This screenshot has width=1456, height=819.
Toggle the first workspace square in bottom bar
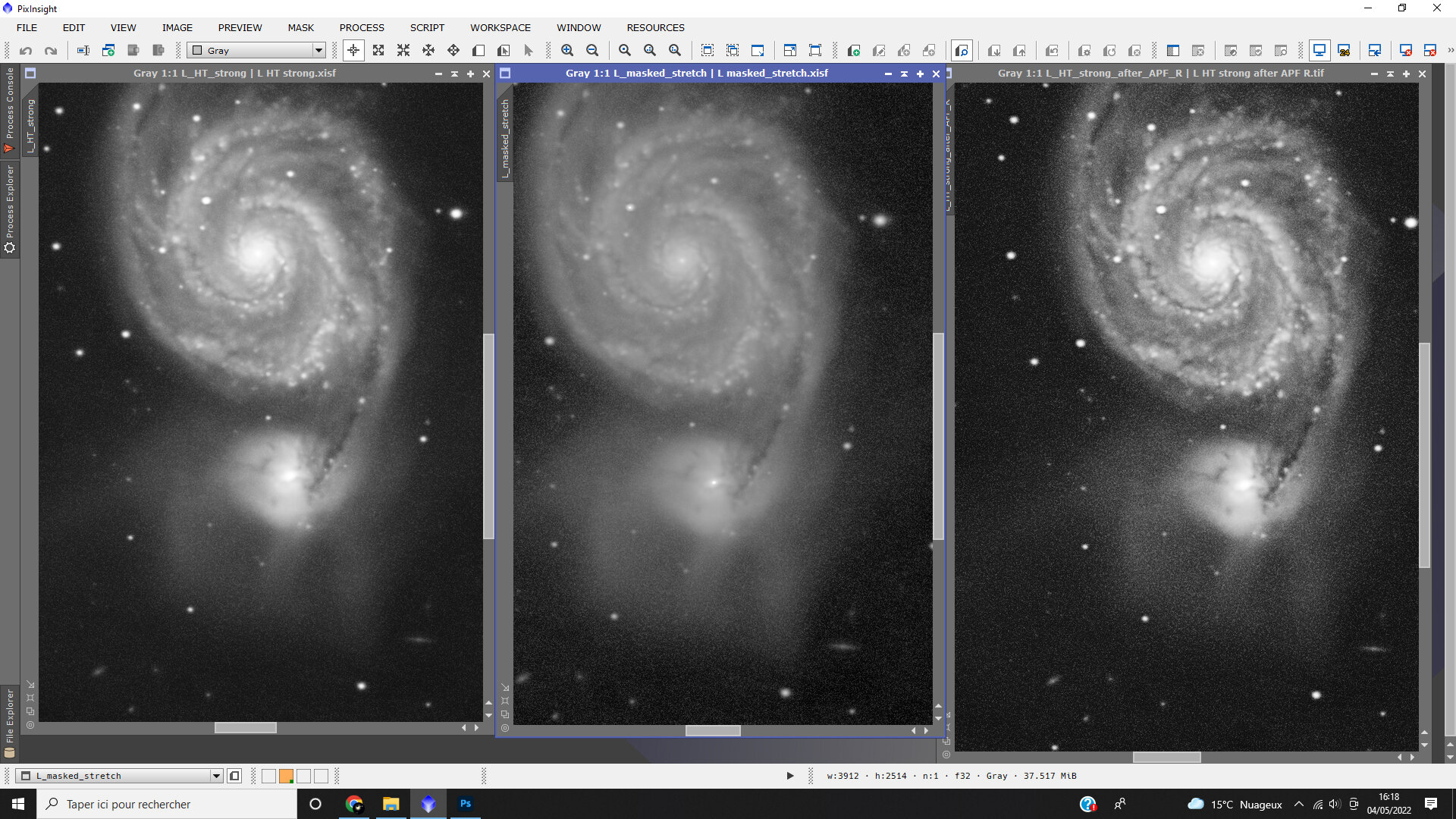click(x=268, y=776)
